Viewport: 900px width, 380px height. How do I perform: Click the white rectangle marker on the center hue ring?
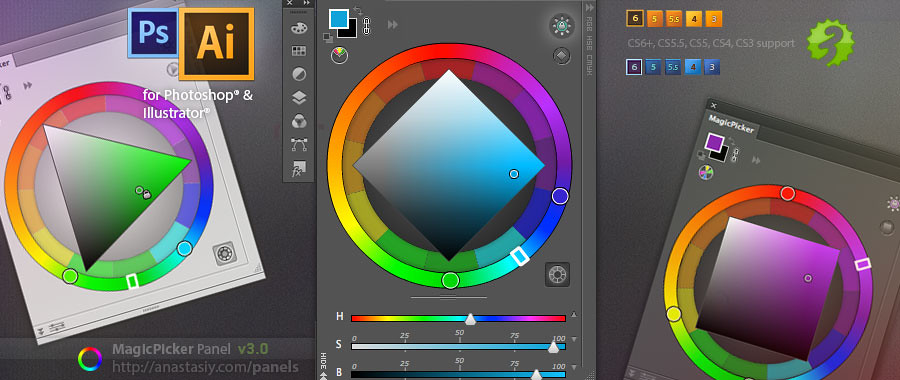coord(520,256)
